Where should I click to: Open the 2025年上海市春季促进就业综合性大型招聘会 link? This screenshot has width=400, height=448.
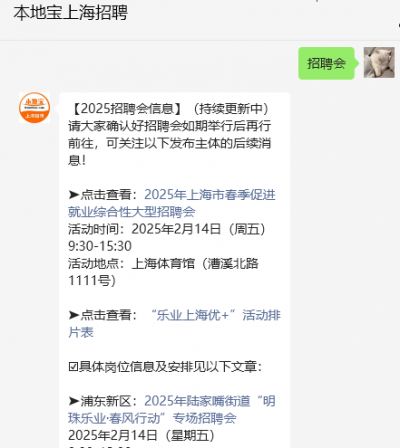172,203
